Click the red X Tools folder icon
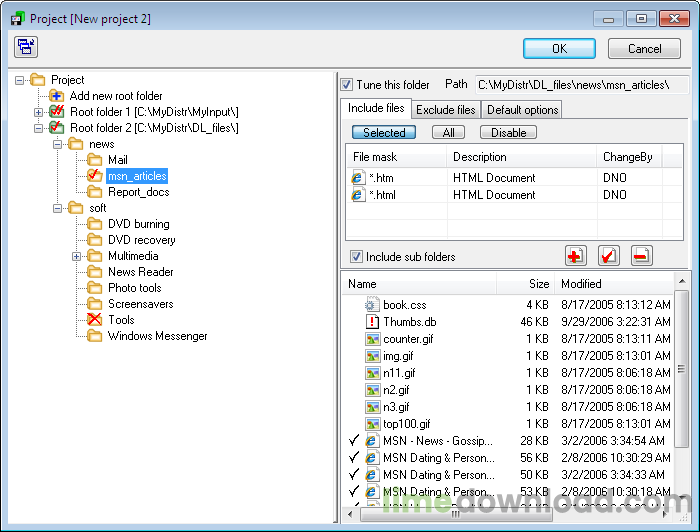Image resolution: width=700 pixels, height=532 pixels. coord(94,320)
